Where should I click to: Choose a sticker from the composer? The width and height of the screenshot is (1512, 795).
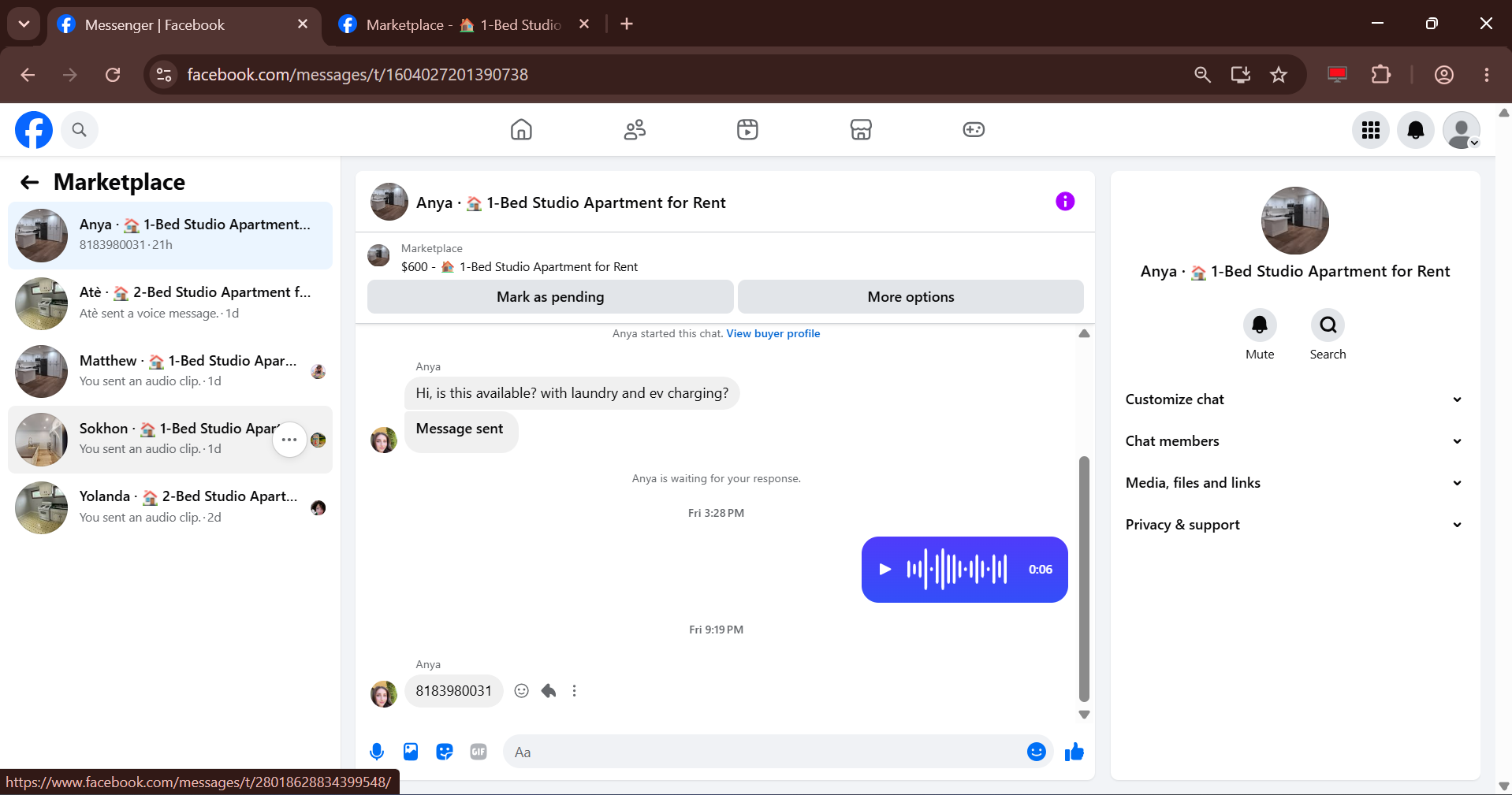[445, 752]
